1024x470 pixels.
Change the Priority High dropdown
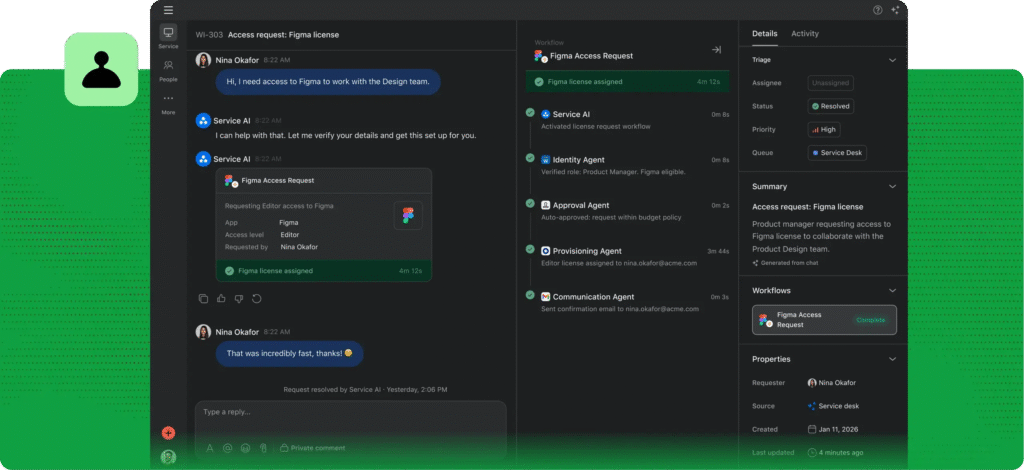point(824,129)
